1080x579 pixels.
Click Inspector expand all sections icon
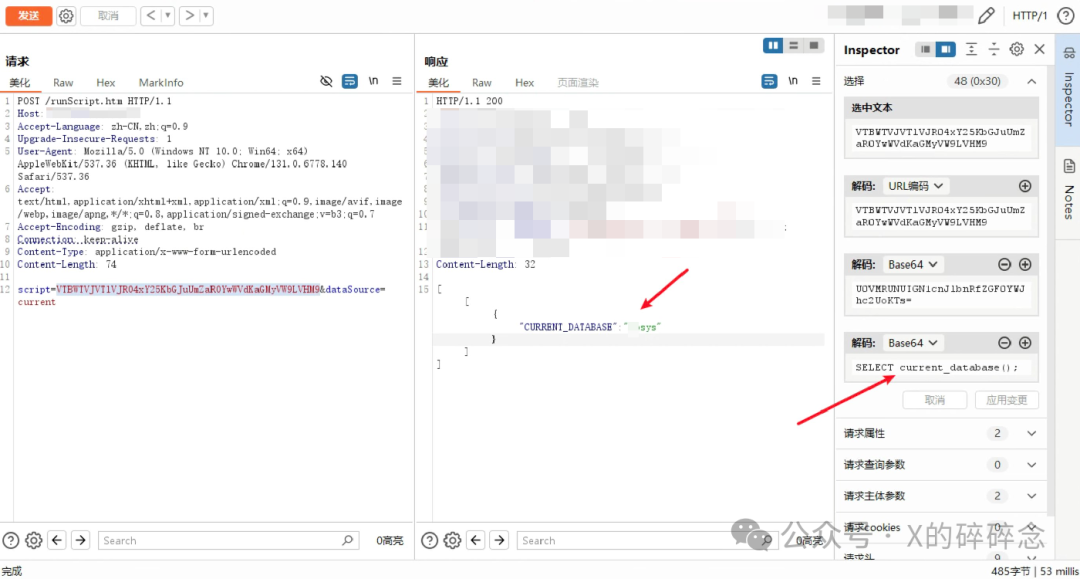(x=971, y=49)
